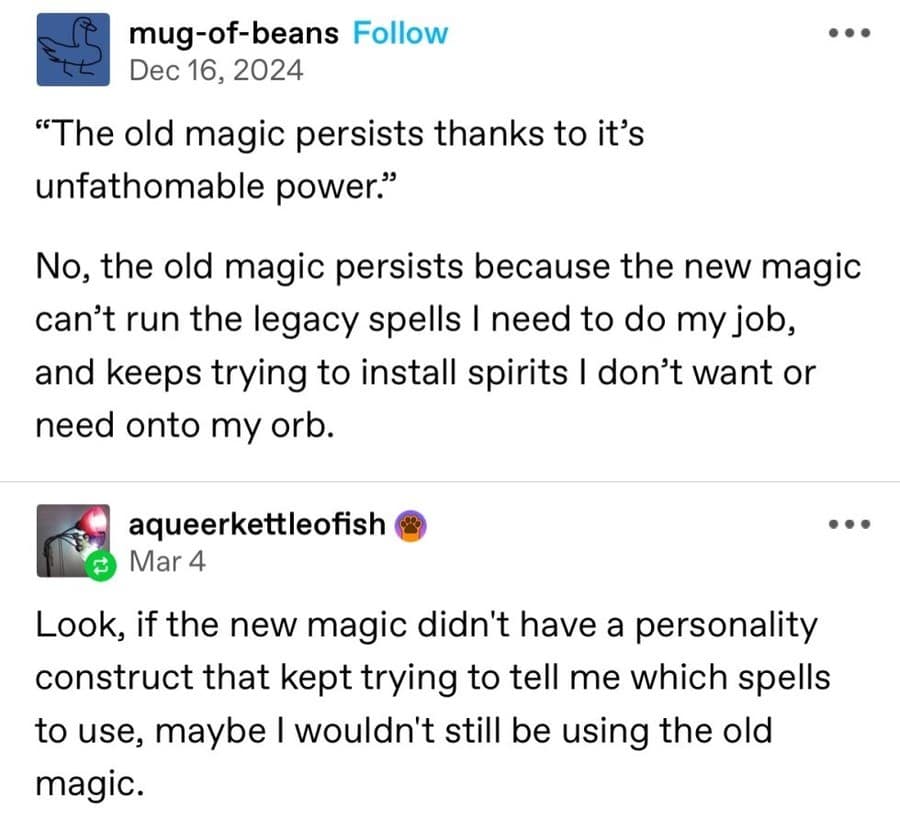900x831 pixels.
Task: Click the Mar 4 post timestamp
Action: [x=168, y=561]
